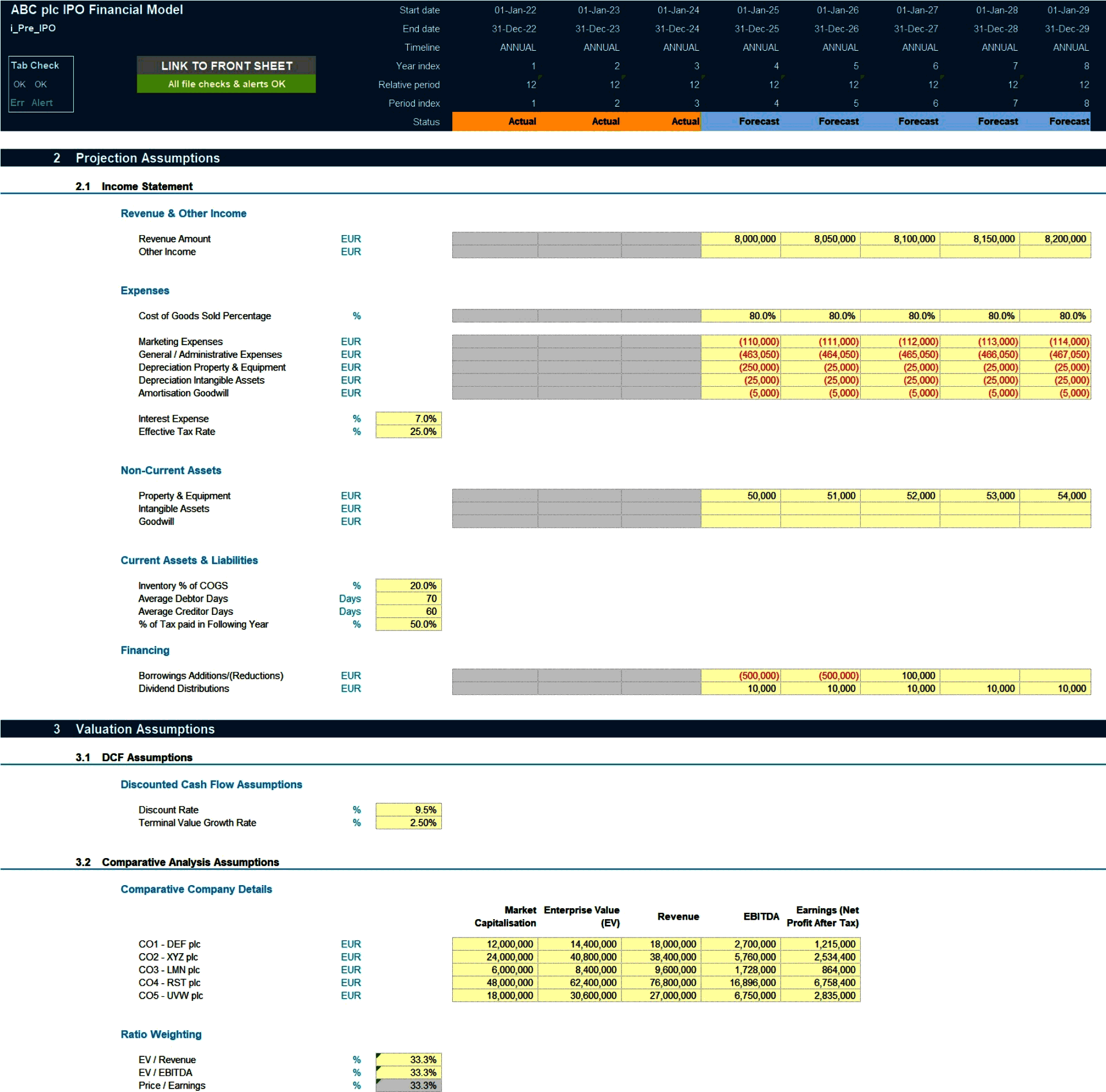Click the Amortisation Goodwill row label
This screenshot has height=1092, width=1106.
(183, 393)
